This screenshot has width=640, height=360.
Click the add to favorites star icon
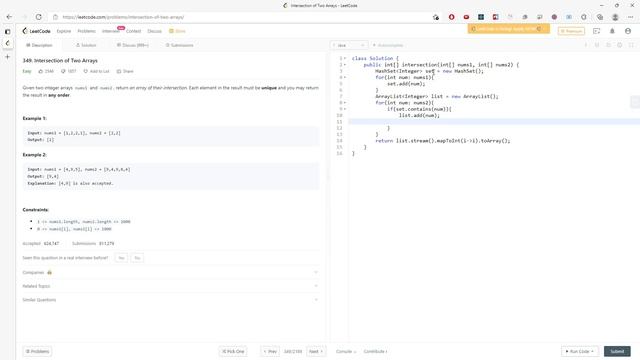pos(436,17)
